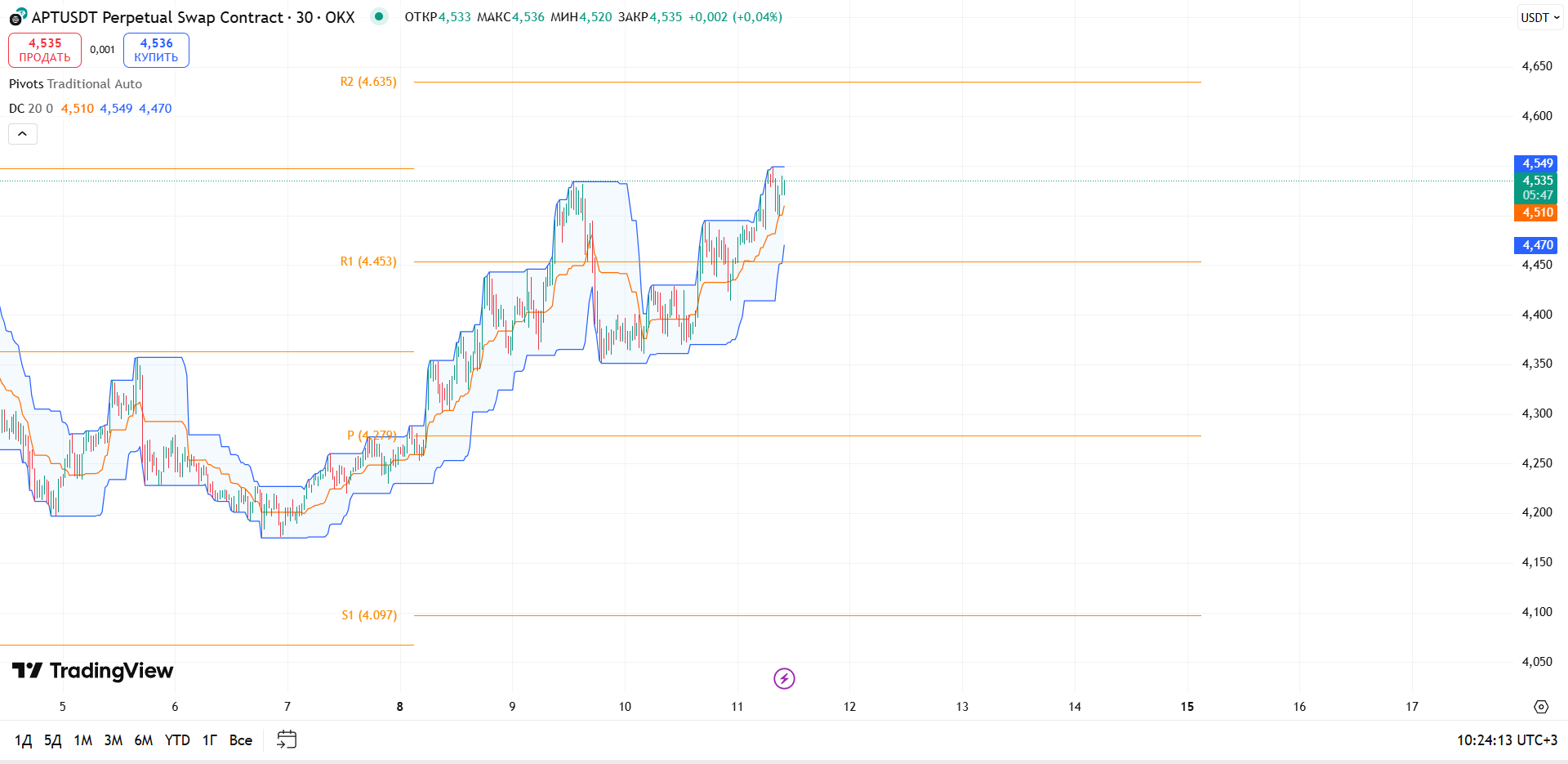Click the R2 (4.635) pivot label
1568x764 pixels.
[x=368, y=82]
